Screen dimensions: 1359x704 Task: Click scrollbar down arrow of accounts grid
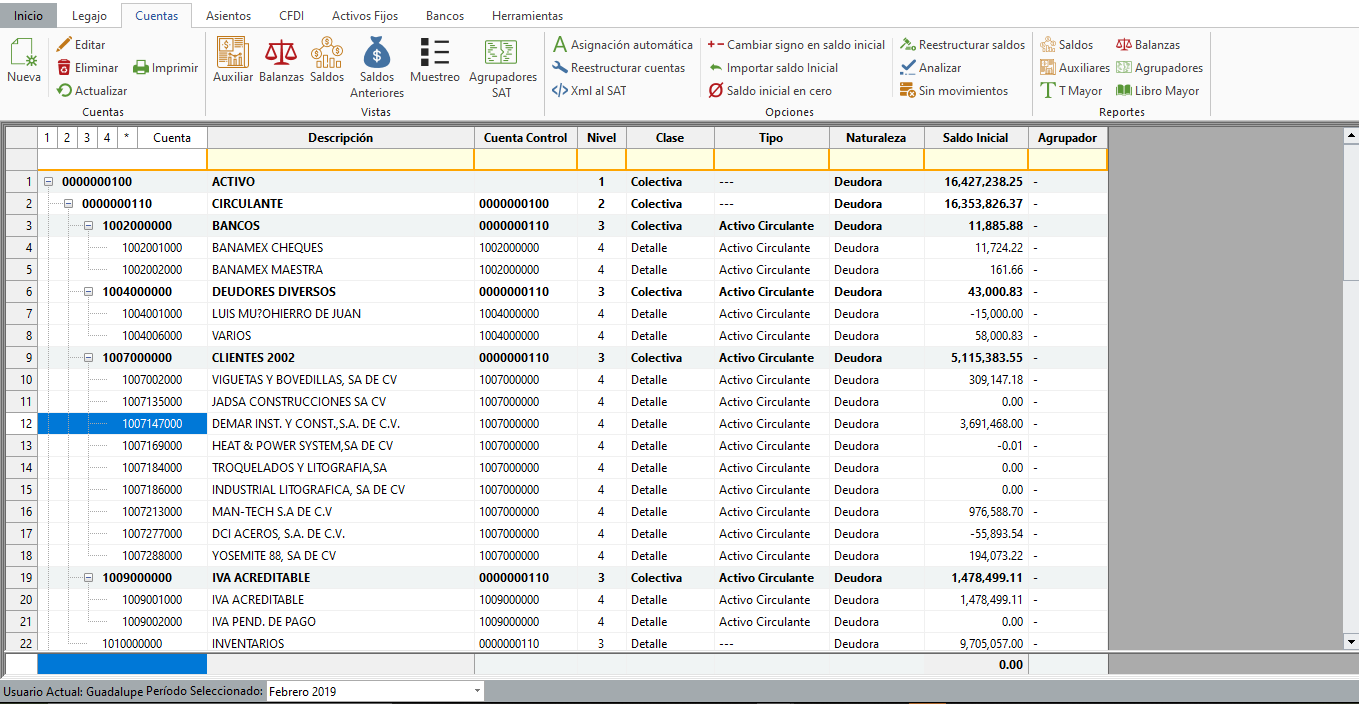click(1350, 641)
